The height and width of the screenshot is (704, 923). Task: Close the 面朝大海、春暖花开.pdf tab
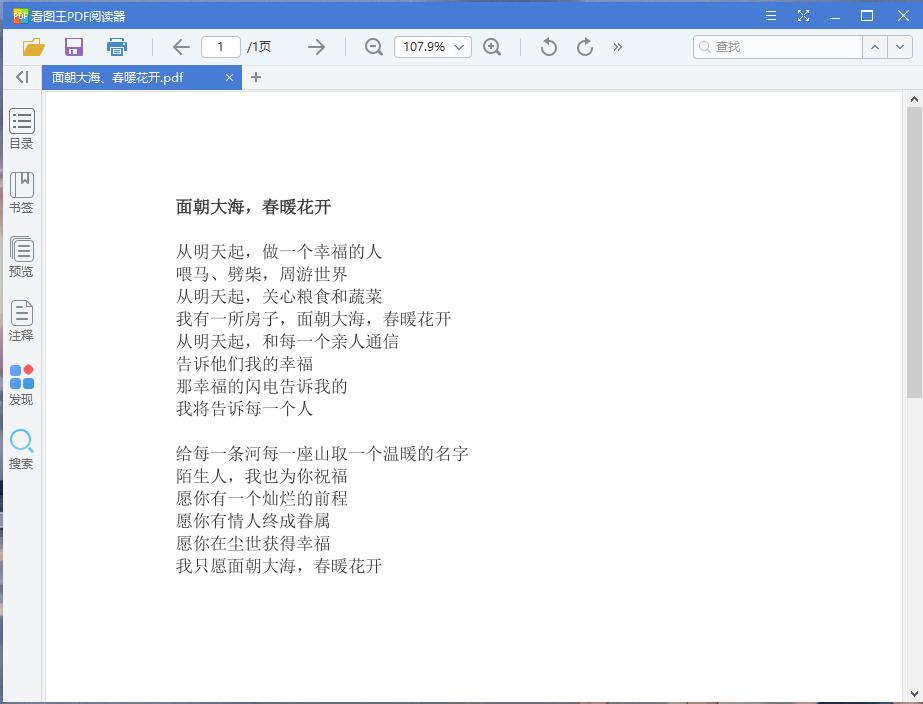tap(230, 78)
